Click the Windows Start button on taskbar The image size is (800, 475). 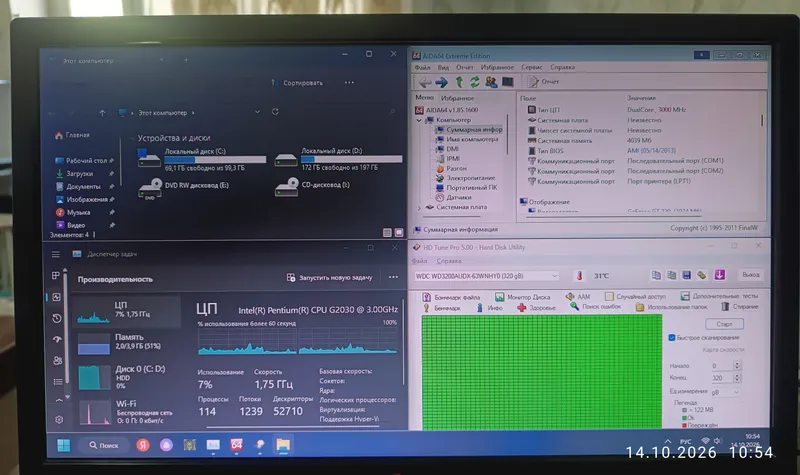click(x=64, y=445)
